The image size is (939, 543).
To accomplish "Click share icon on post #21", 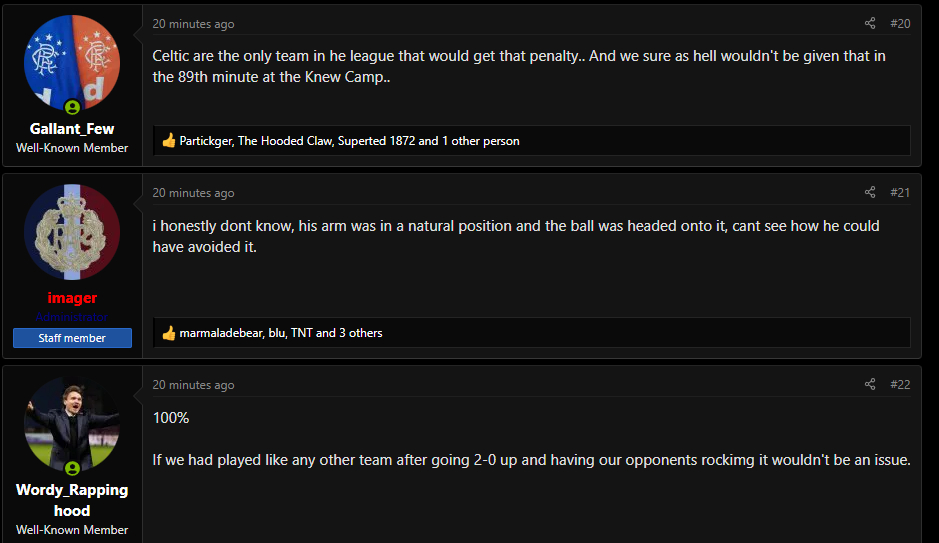I will click(x=870, y=192).
